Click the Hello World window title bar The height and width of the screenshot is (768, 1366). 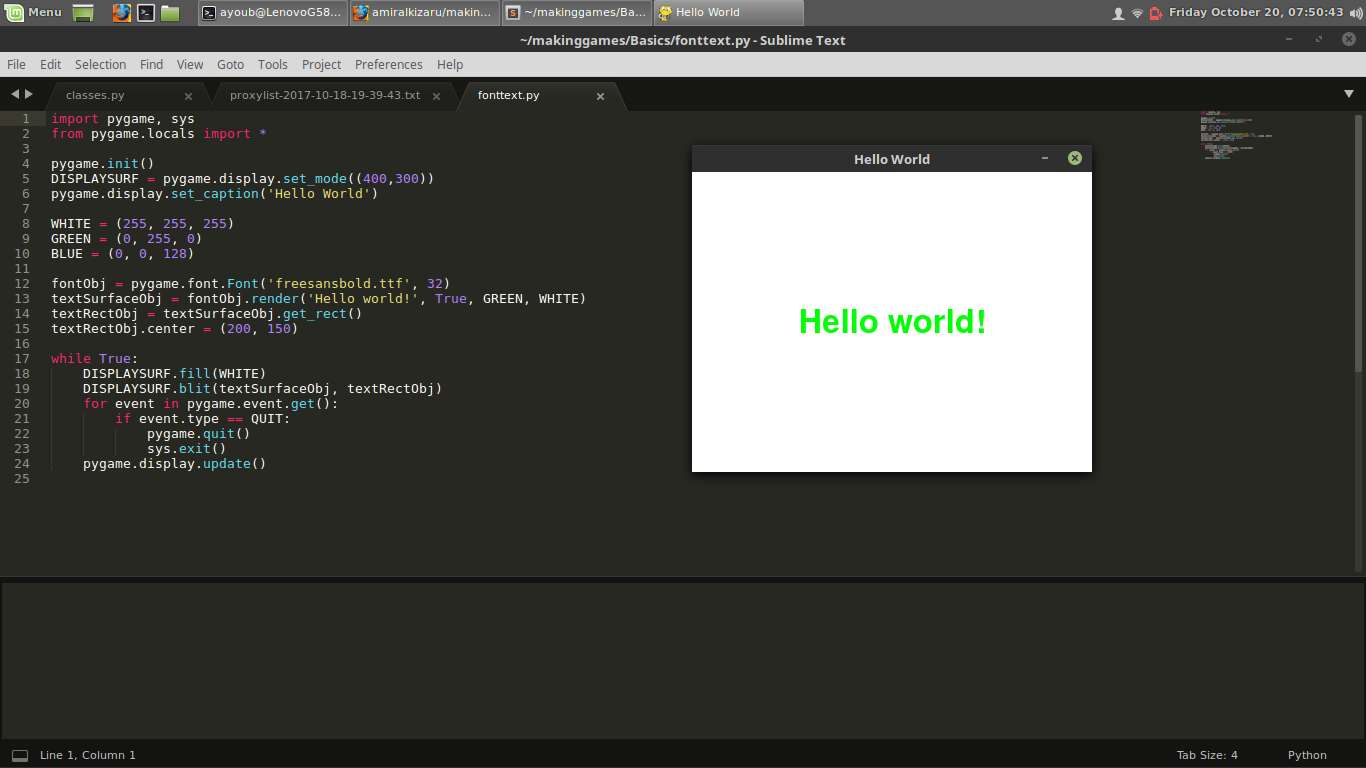(891, 159)
